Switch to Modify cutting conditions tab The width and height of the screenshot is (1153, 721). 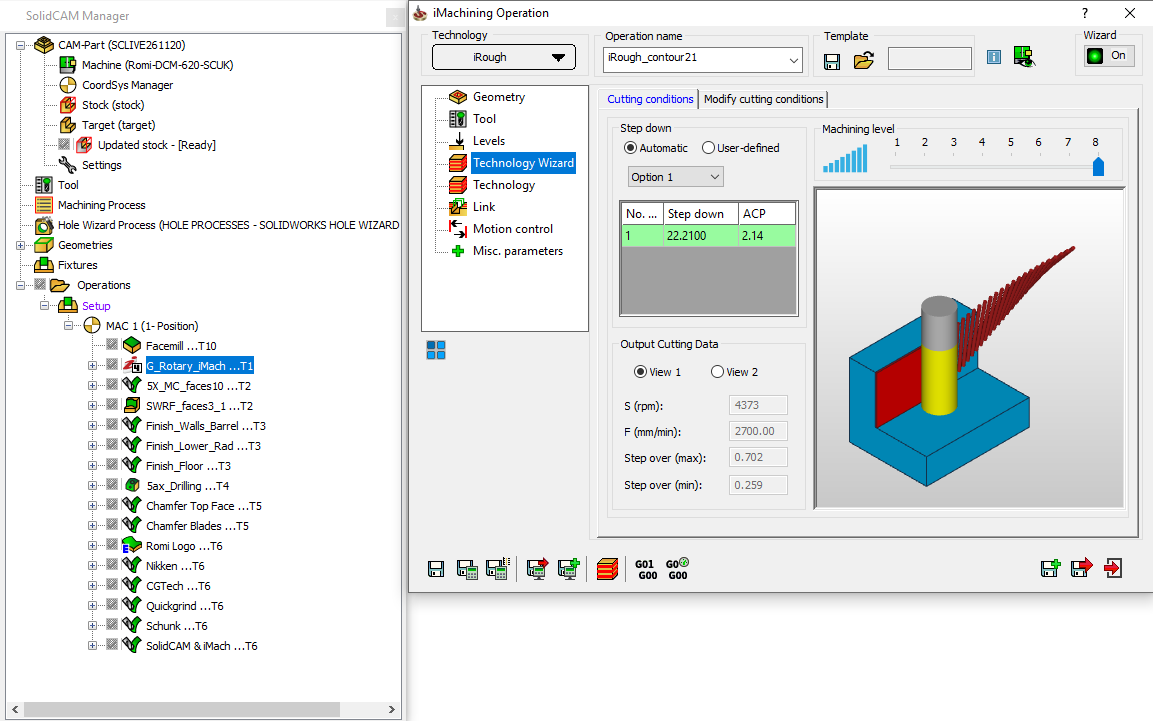click(x=764, y=99)
